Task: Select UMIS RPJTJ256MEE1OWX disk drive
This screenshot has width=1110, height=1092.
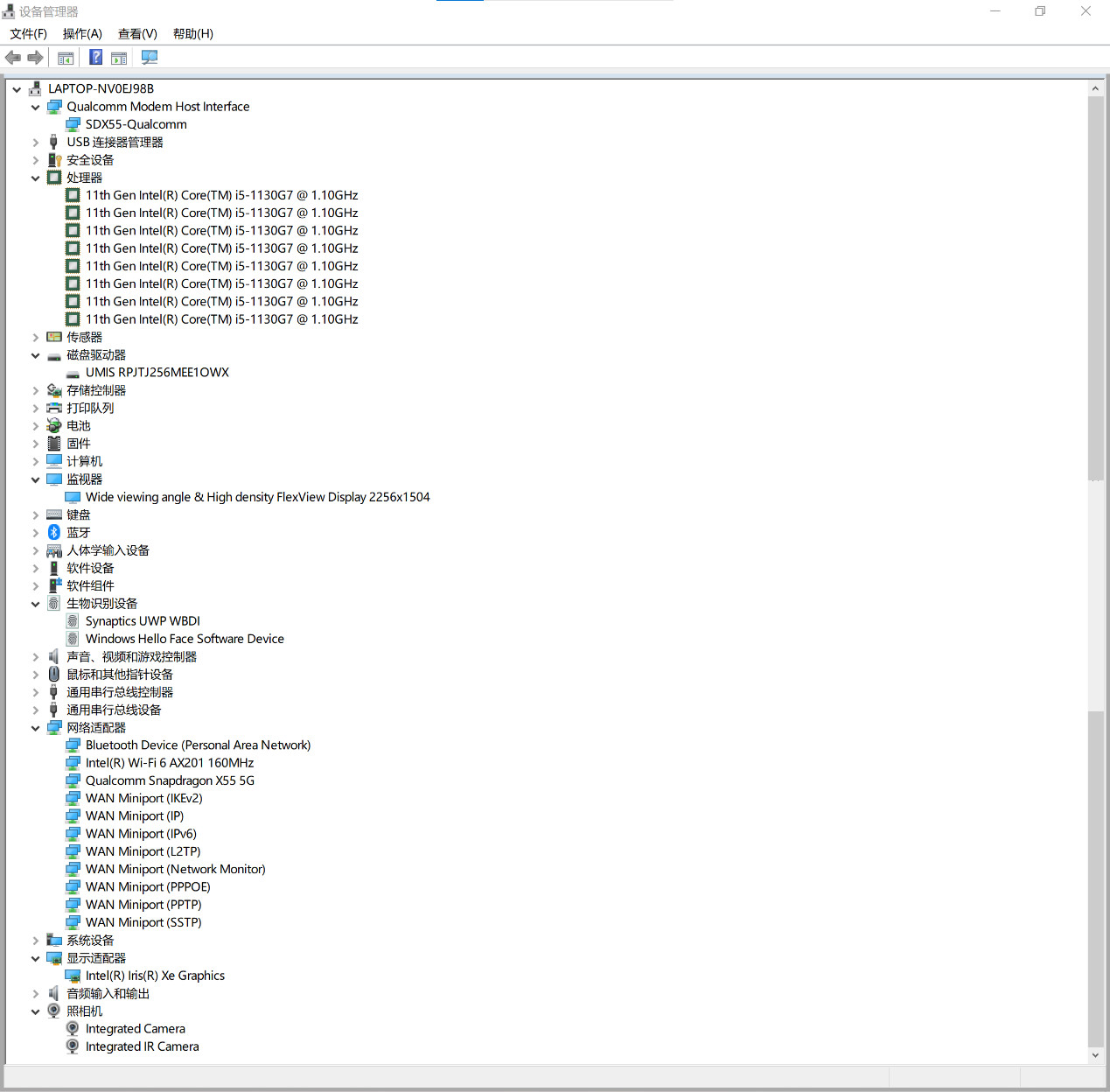Action: coord(157,373)
